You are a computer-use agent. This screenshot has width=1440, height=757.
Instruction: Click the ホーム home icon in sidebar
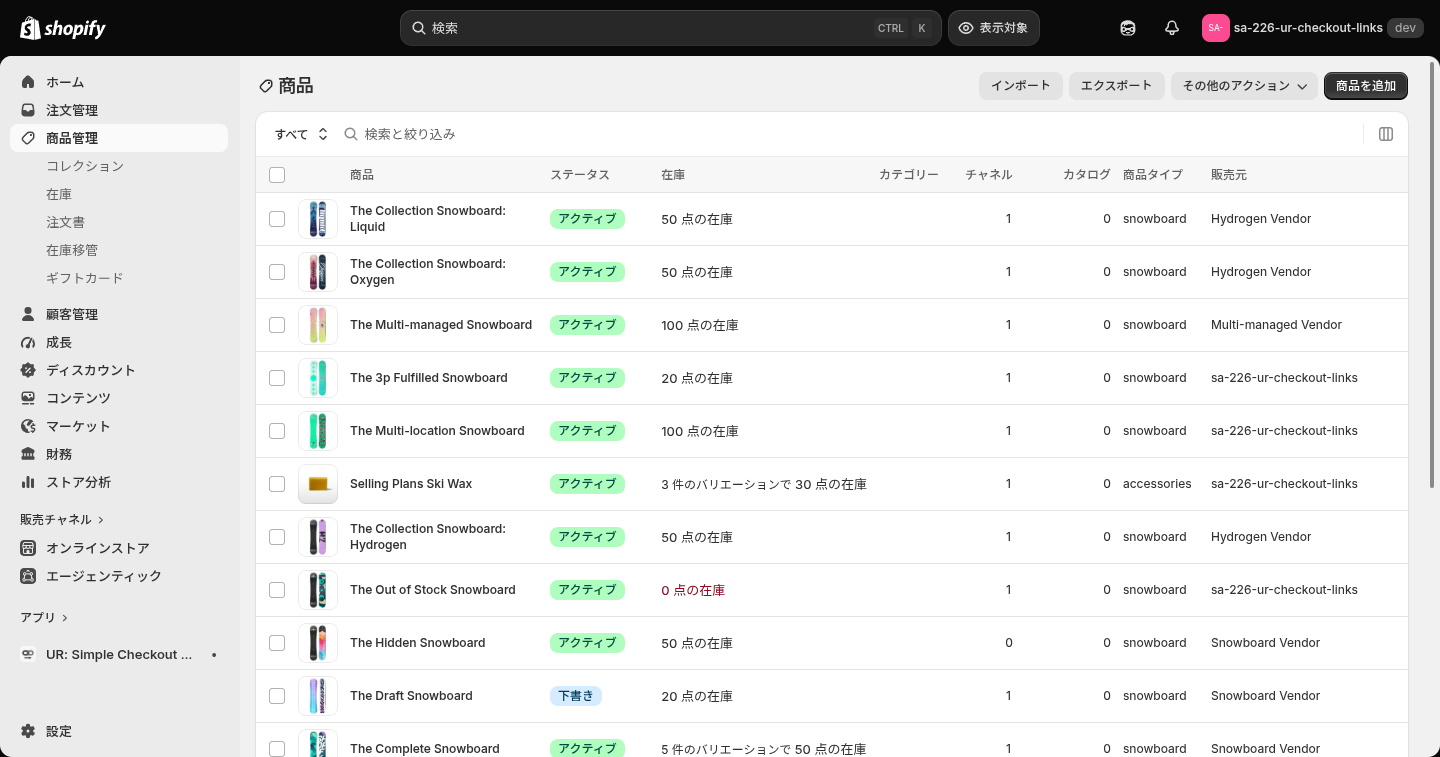(x=28, y=82)
